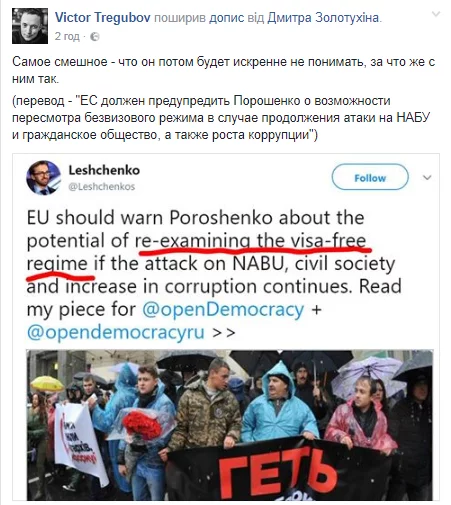Open Victor Tregubov's profile photo
Viewport: 451px width, 505px height.
tap(30, 26)
